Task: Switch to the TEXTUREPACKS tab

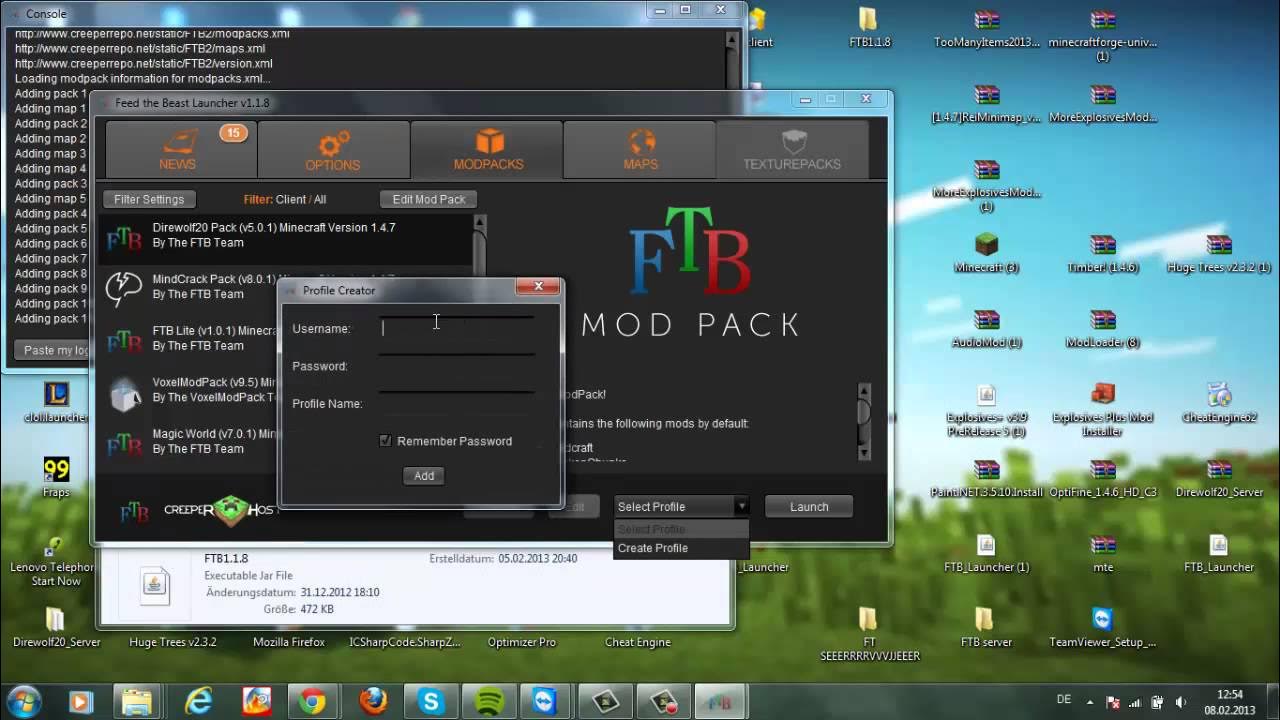Action: pos(792,150)
